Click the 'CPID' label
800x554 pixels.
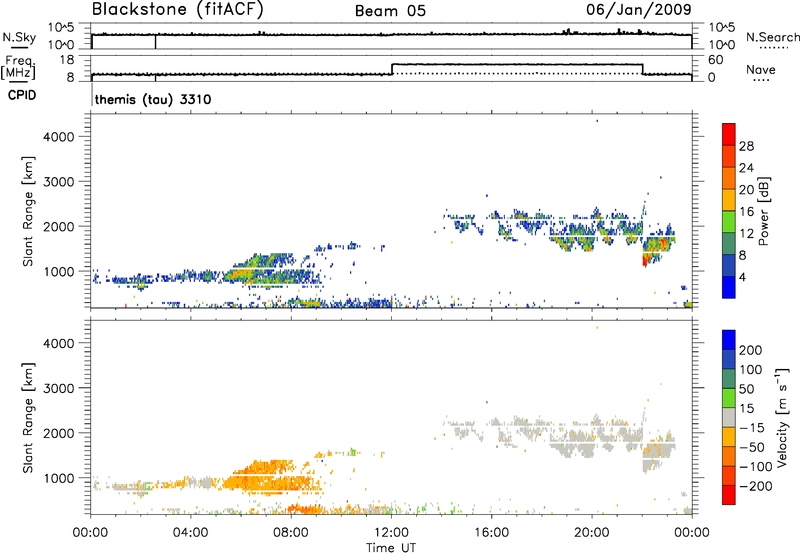click(x=22, y=95)
